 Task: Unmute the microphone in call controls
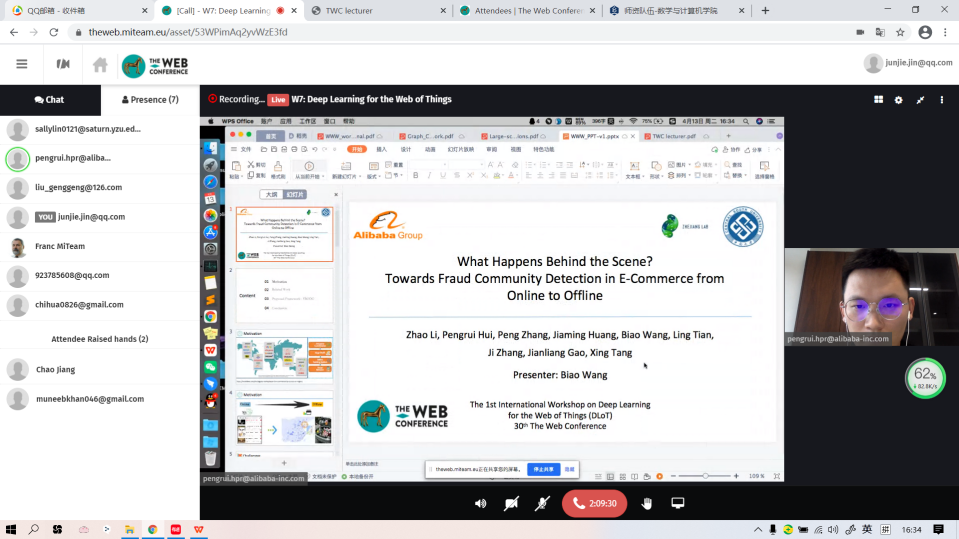coord(542,503)
